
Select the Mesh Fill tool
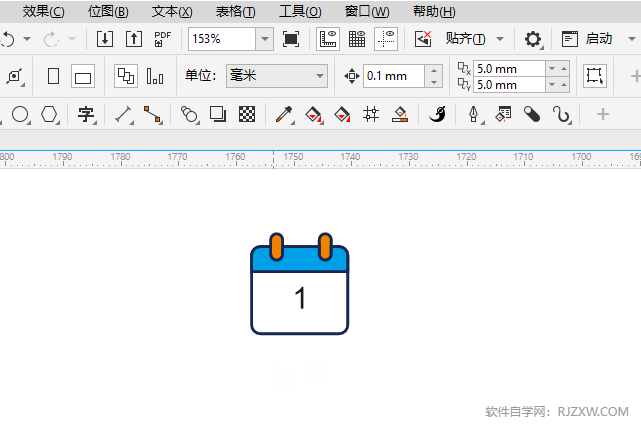click(371, 114)
